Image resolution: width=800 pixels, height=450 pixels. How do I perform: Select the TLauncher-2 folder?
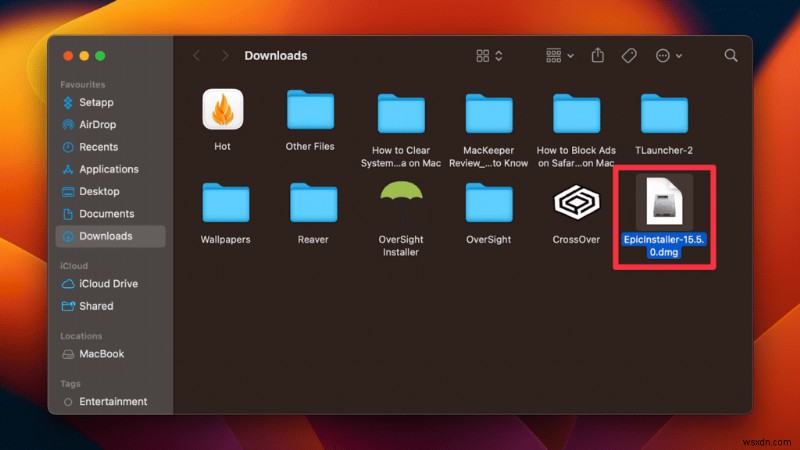click(664, 113)
